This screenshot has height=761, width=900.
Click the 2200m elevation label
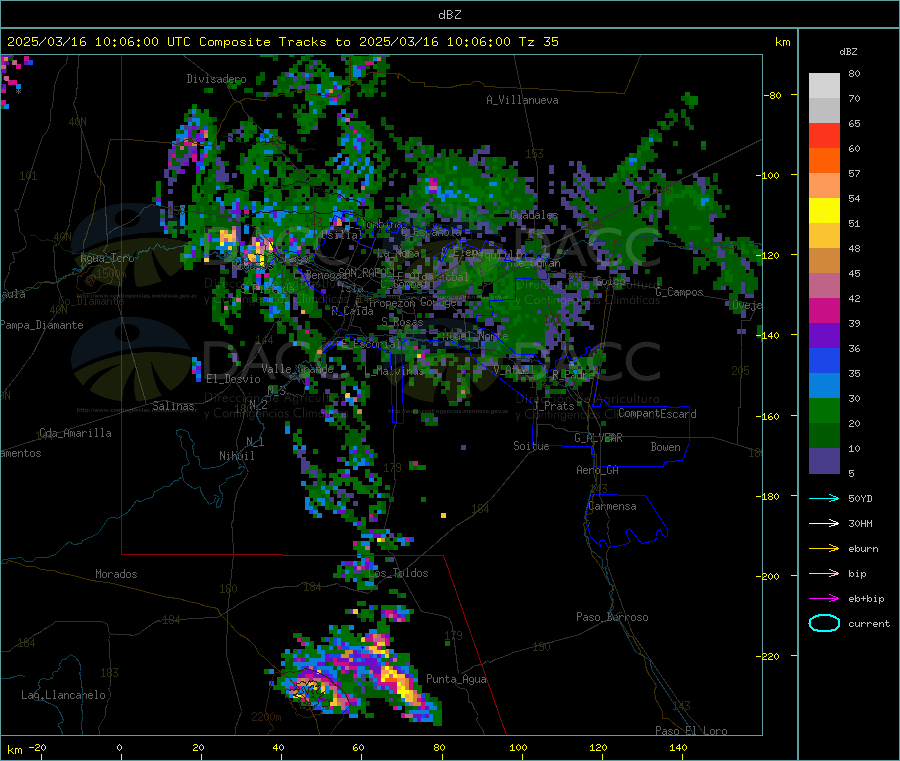266,717
